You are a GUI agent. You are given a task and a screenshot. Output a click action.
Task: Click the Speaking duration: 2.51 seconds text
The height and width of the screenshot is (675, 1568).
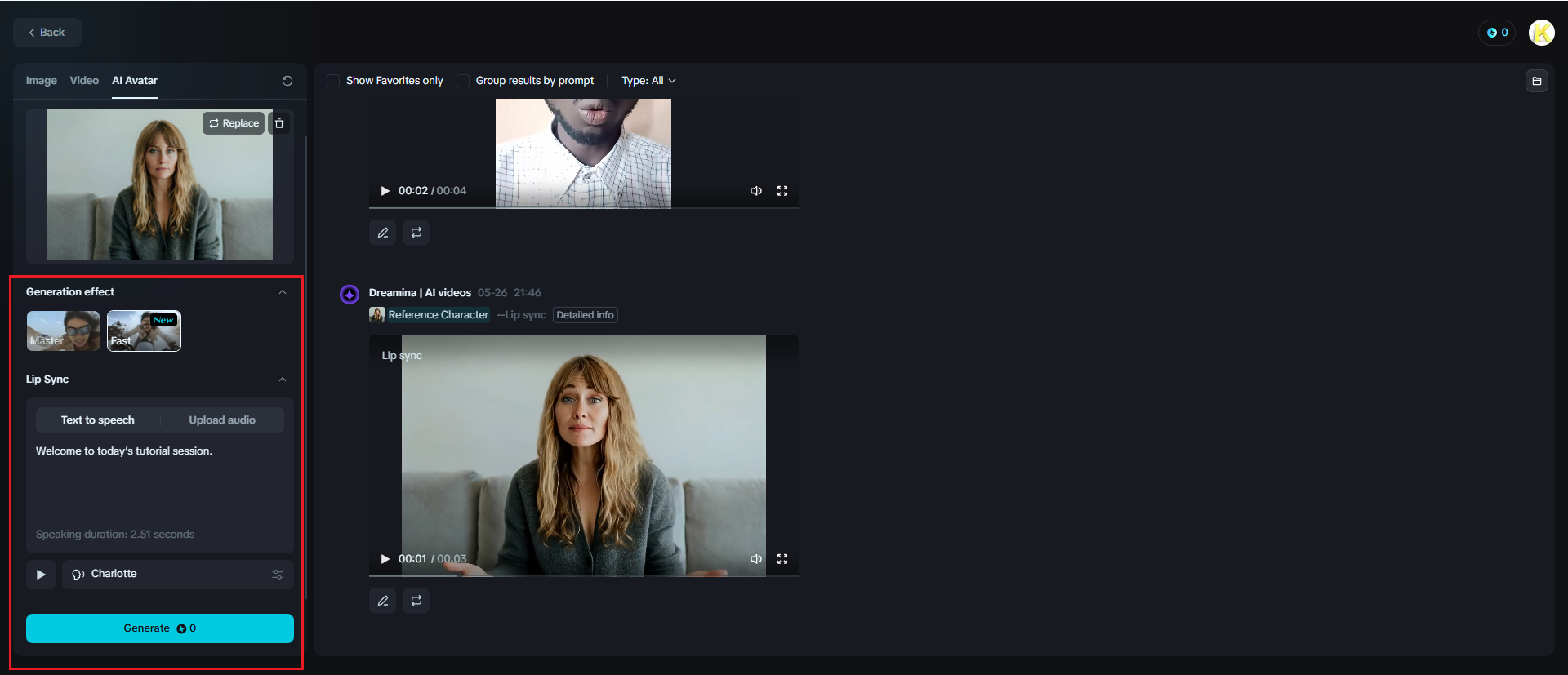coord(115,535)
